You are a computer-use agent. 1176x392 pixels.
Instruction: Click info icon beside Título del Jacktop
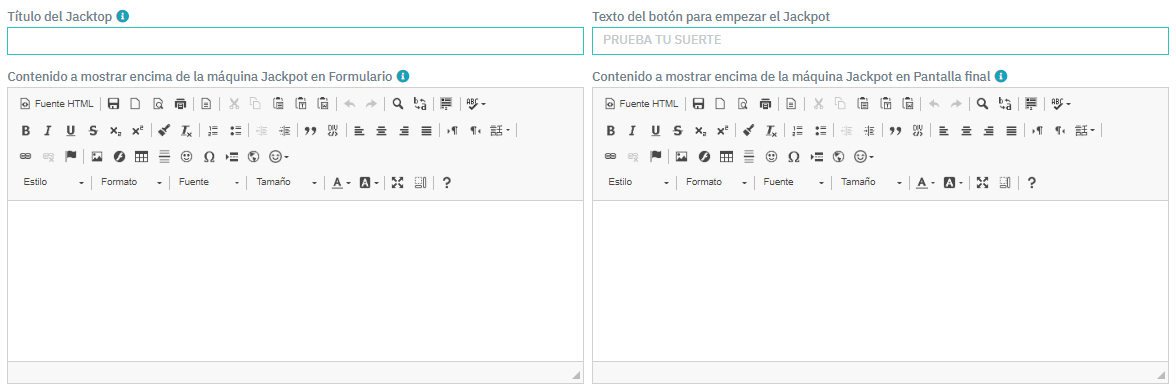click(122, 16)
